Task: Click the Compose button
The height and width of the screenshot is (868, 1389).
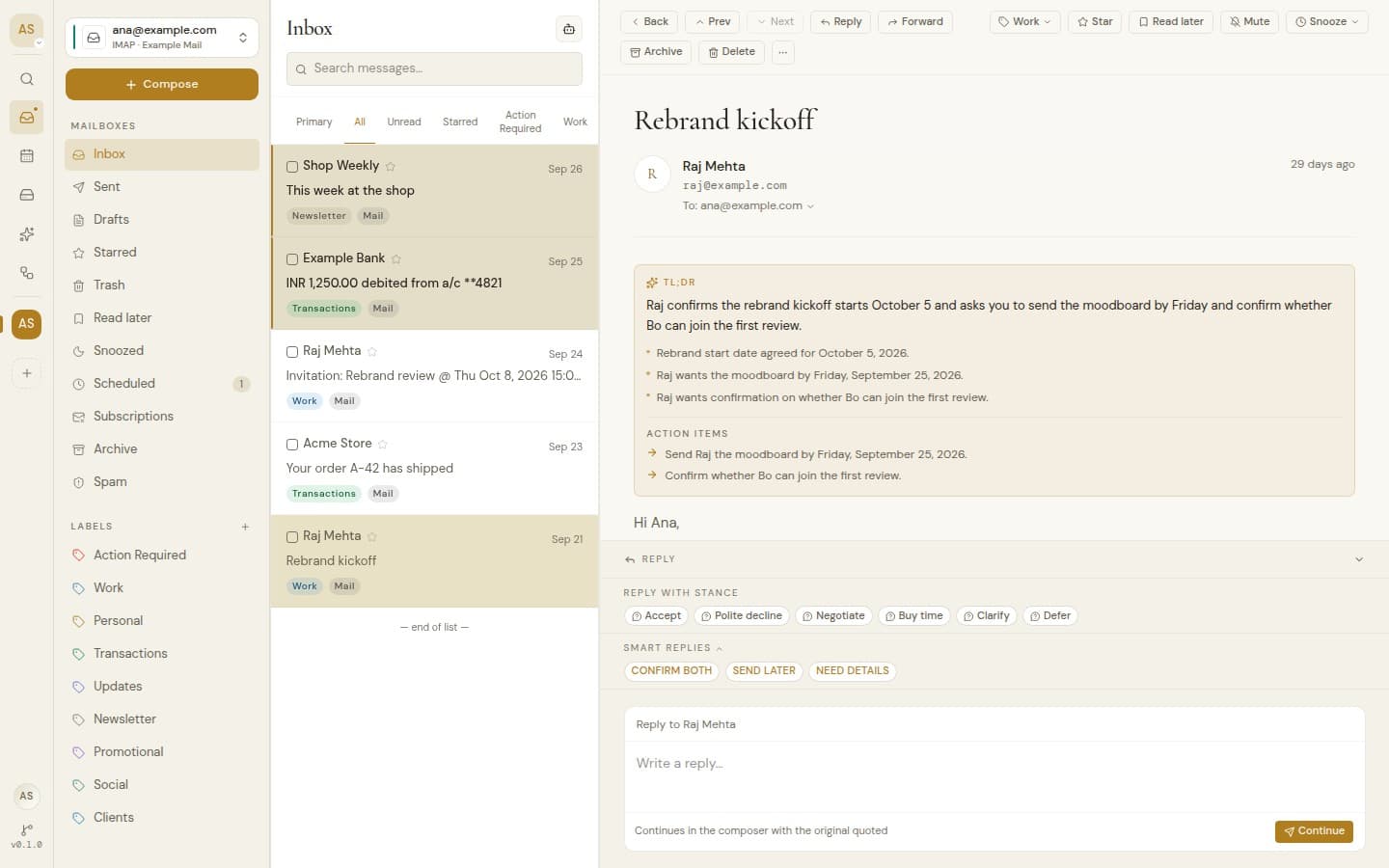Action: pyautogui.click(x=162, y=84)
